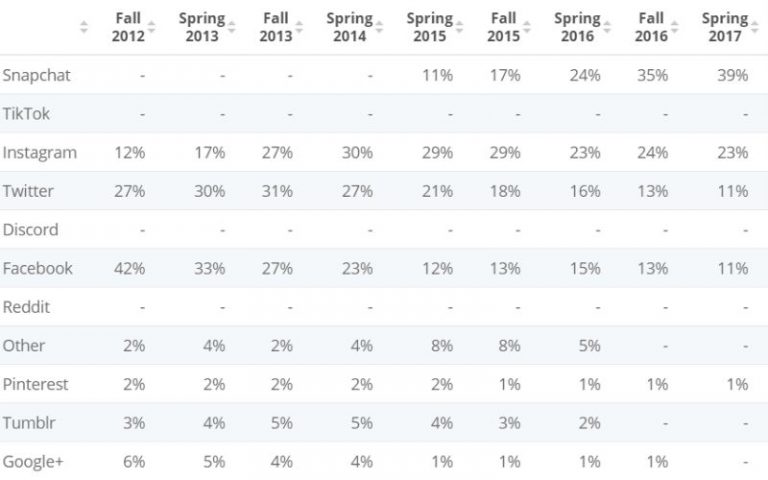Select the Snapchat row label
The height and width of the screenshot is (480, 768).
coord(36,75)
